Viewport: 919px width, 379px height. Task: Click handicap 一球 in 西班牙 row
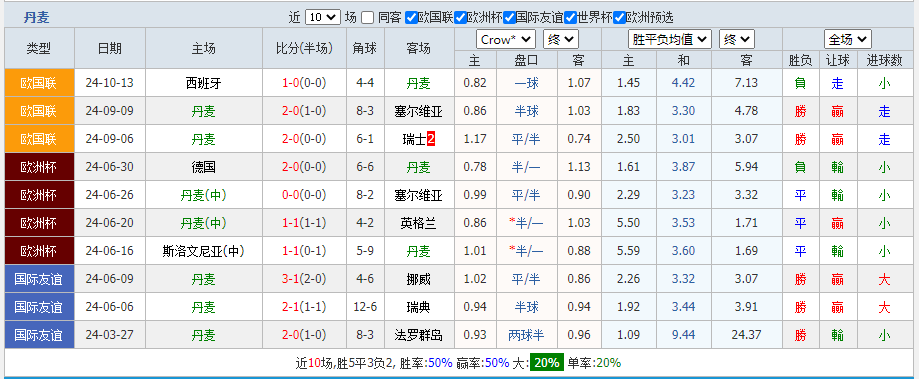(526, 83)
